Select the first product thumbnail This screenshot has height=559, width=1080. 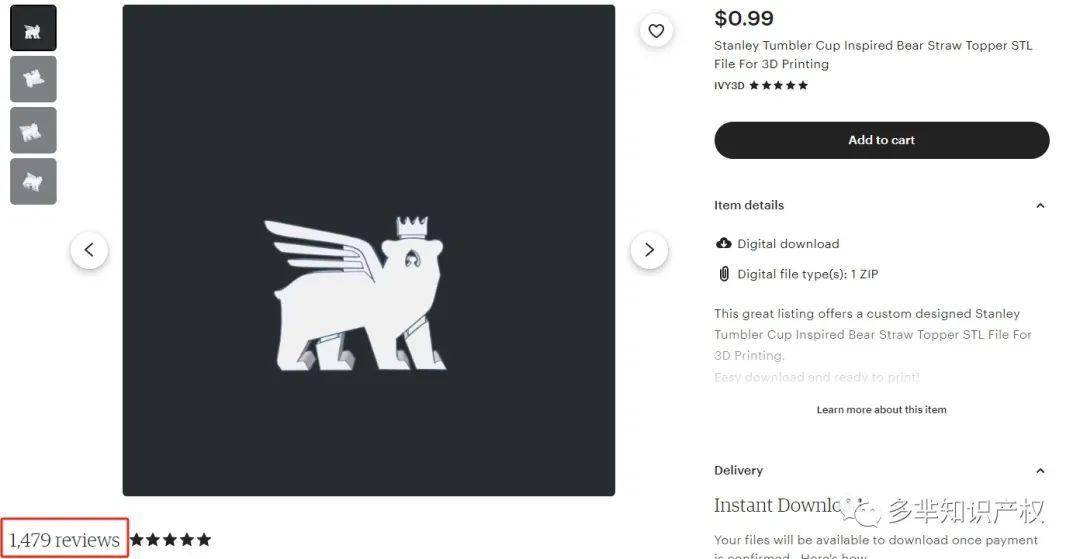tap(33, 28)
